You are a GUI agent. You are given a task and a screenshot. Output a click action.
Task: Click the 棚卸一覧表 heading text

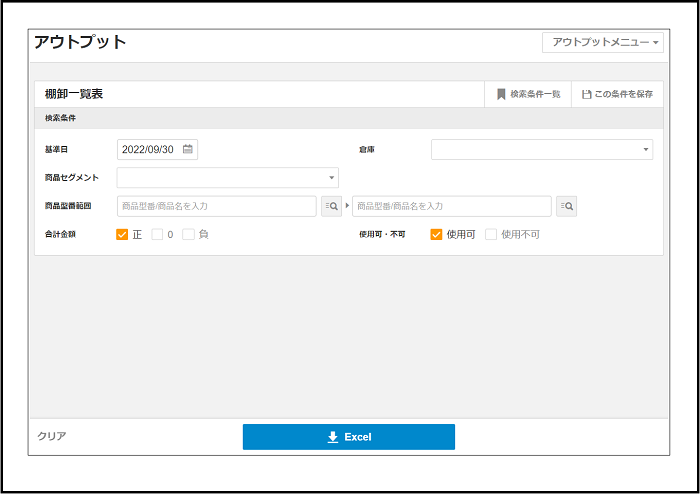[74, 94]
